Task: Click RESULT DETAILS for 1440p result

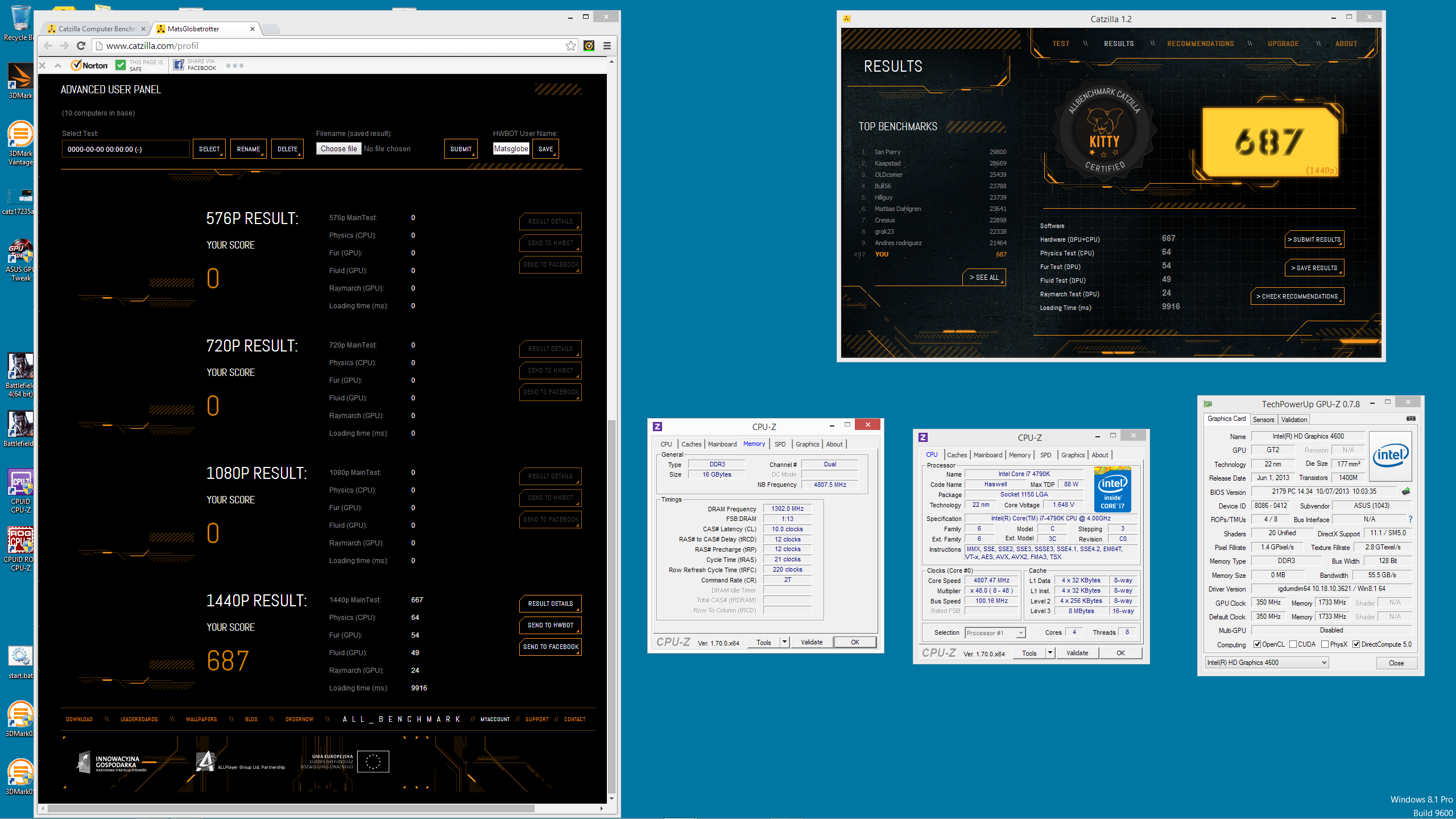Action: click(551, 603)
